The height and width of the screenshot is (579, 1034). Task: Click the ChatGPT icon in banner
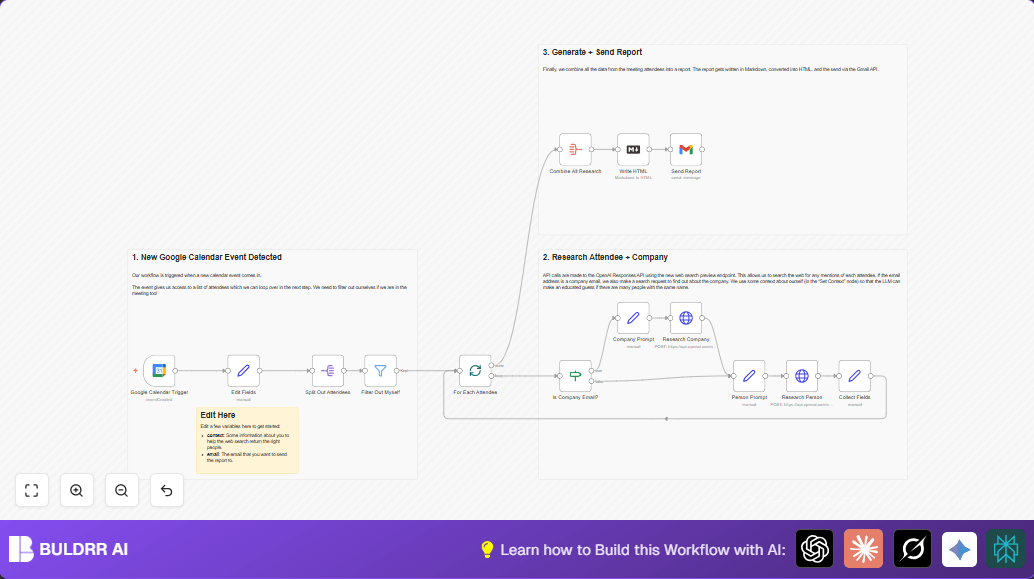pos(814,549)
